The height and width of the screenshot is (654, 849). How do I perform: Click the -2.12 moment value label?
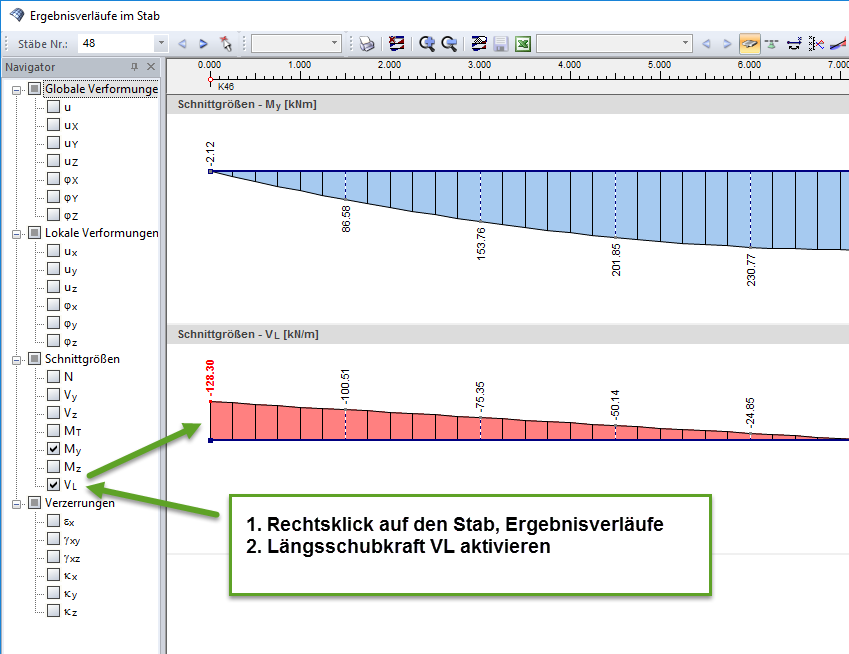pos(210,153)
